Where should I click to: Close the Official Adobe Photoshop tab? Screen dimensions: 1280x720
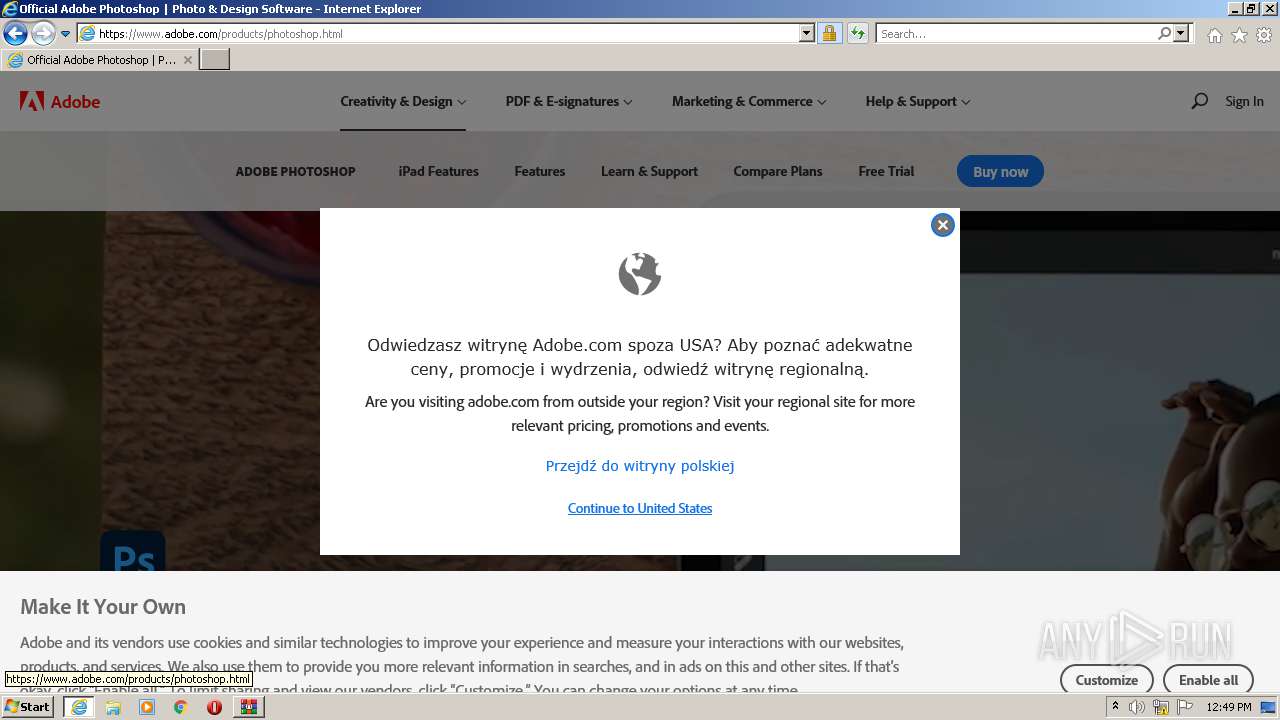[187, 60]
